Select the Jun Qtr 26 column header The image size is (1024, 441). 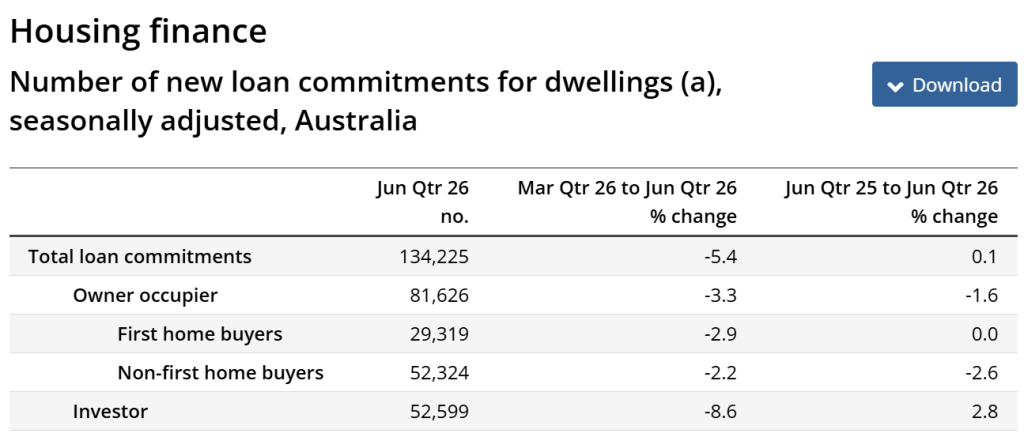point(423,202)
